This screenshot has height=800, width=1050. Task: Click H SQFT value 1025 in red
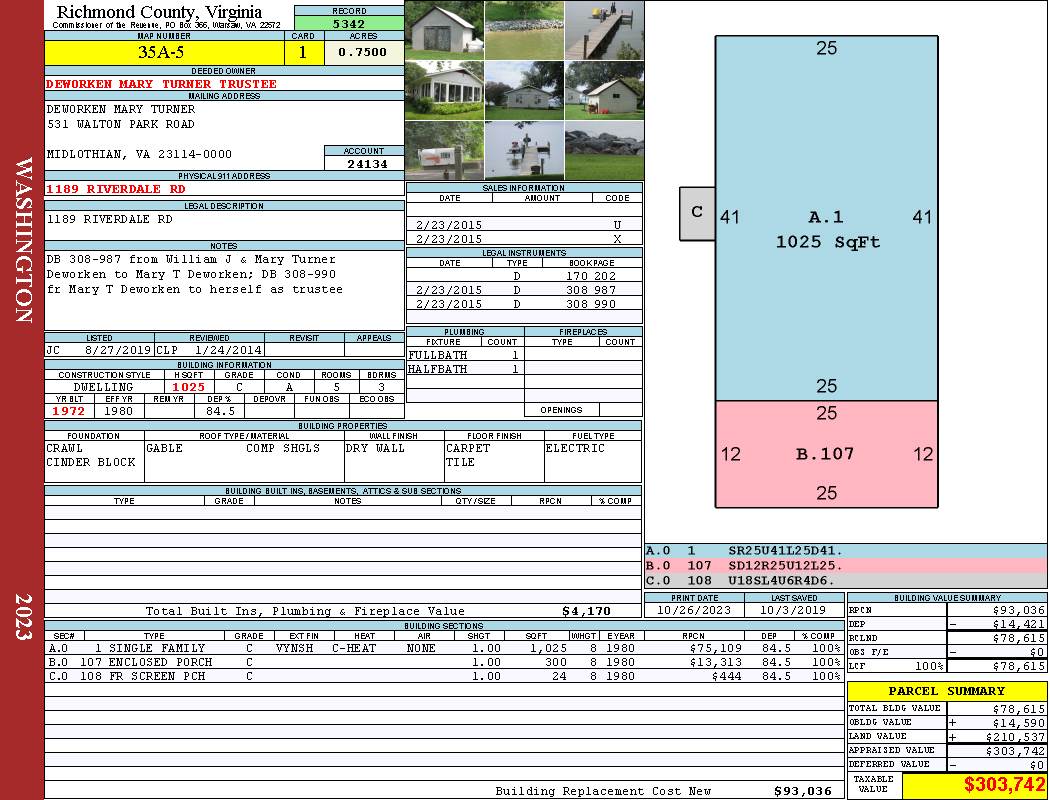pos(188,387)
